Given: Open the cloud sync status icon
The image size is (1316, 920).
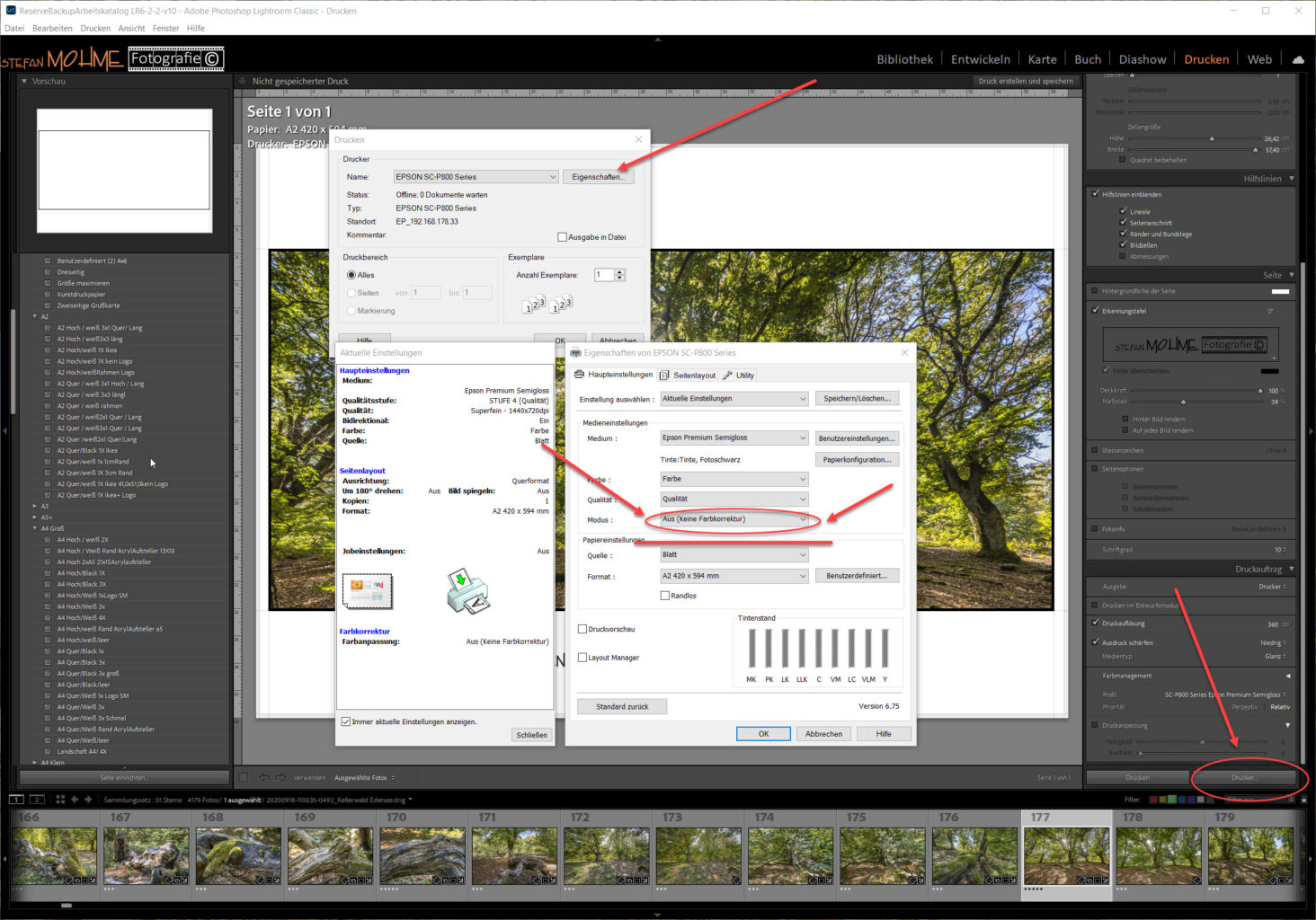Looking at the screenshot, I should point(1298,59).
